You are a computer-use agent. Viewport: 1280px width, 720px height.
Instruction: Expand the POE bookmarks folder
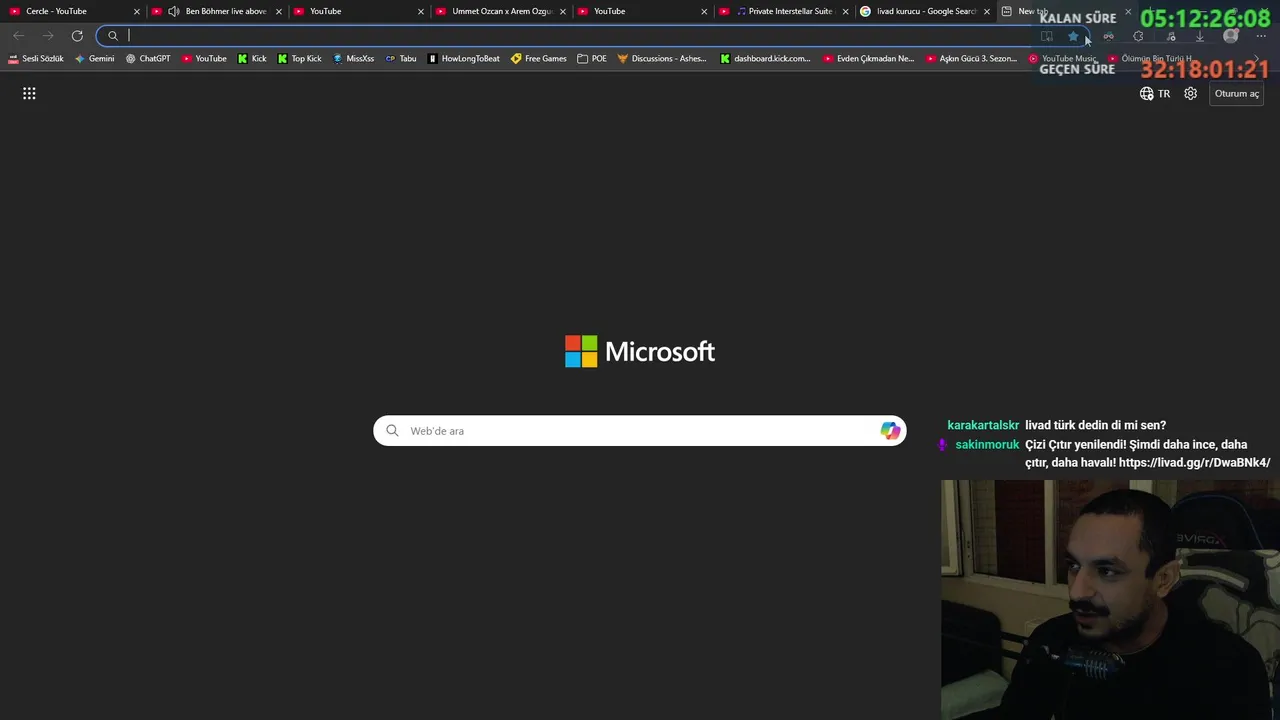click(x=592, y=58)
